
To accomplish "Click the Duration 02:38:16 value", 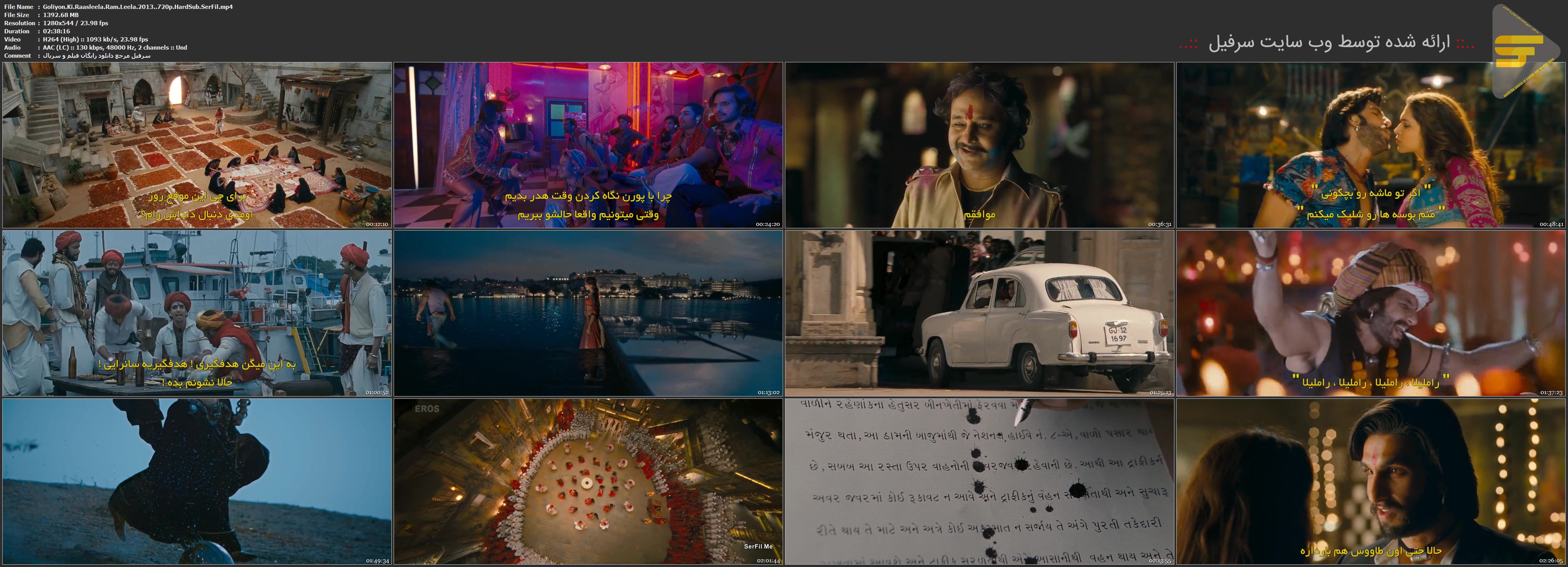I will (57, 31).
